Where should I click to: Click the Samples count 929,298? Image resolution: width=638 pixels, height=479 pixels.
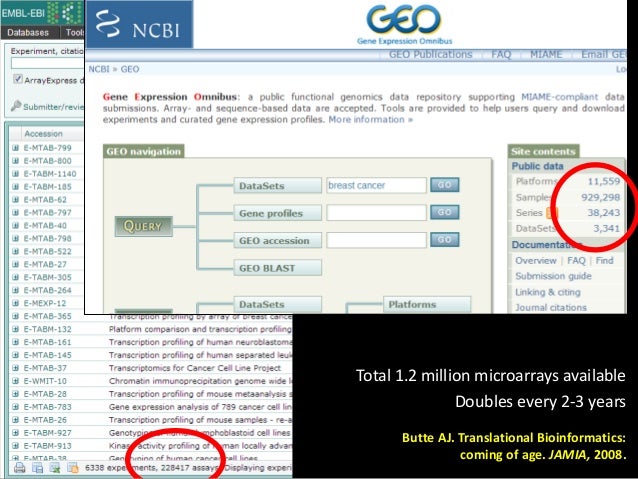pos(601,197)
